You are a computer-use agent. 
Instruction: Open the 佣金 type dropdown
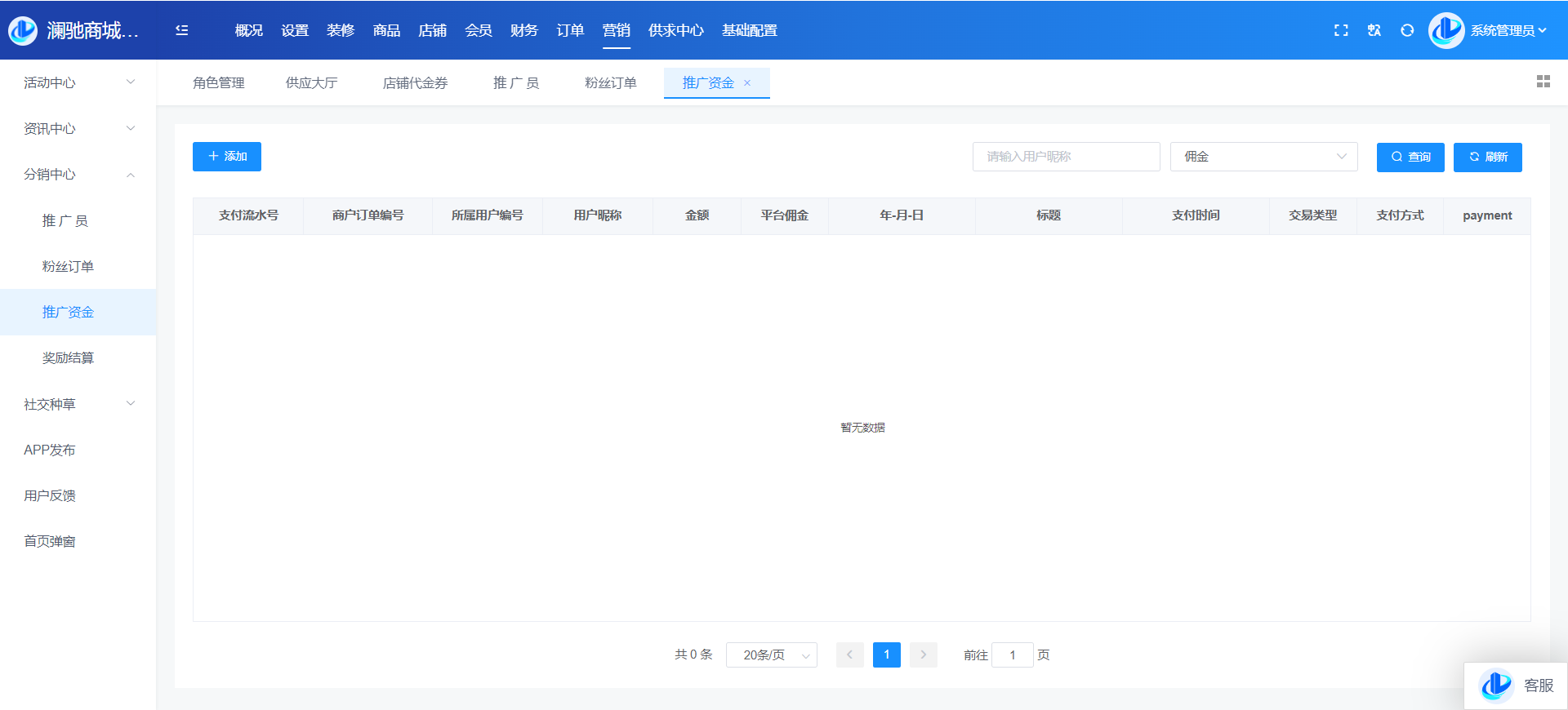point(1263,157)
